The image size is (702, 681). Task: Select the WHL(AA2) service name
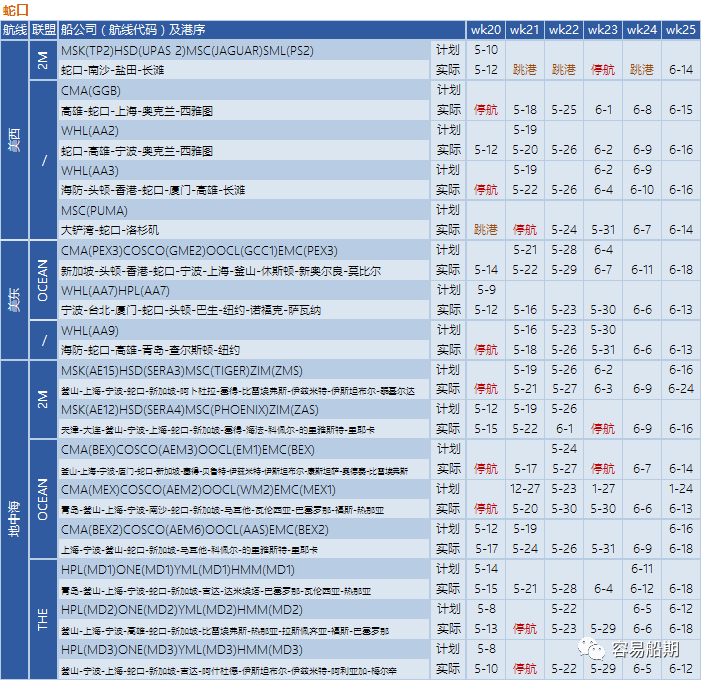click(x=90, y=131)
